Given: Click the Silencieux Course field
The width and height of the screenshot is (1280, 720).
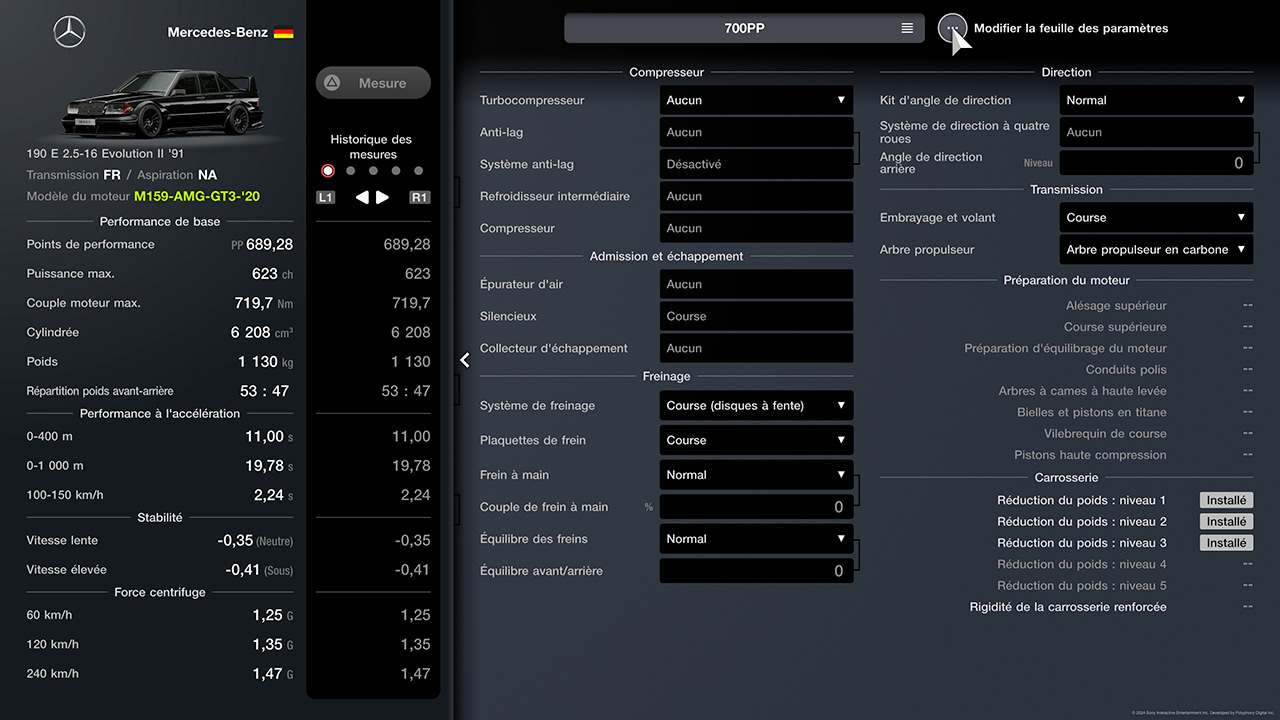Looking at the screenshot, I should 757,316.
